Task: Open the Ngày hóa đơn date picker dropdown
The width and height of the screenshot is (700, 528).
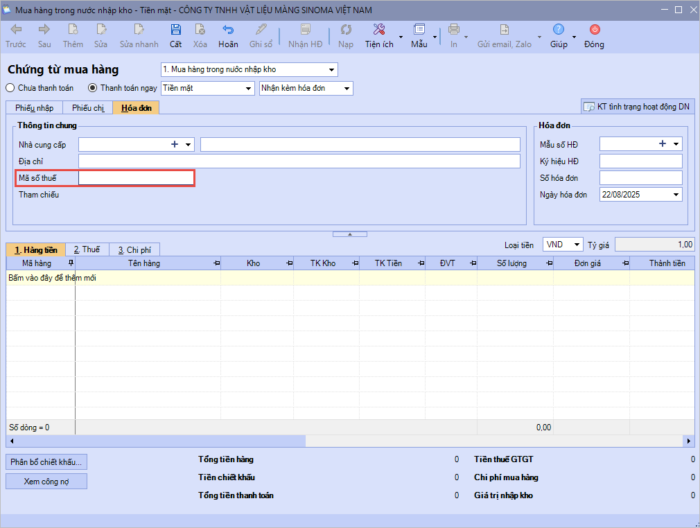Action: click(676, 194)
